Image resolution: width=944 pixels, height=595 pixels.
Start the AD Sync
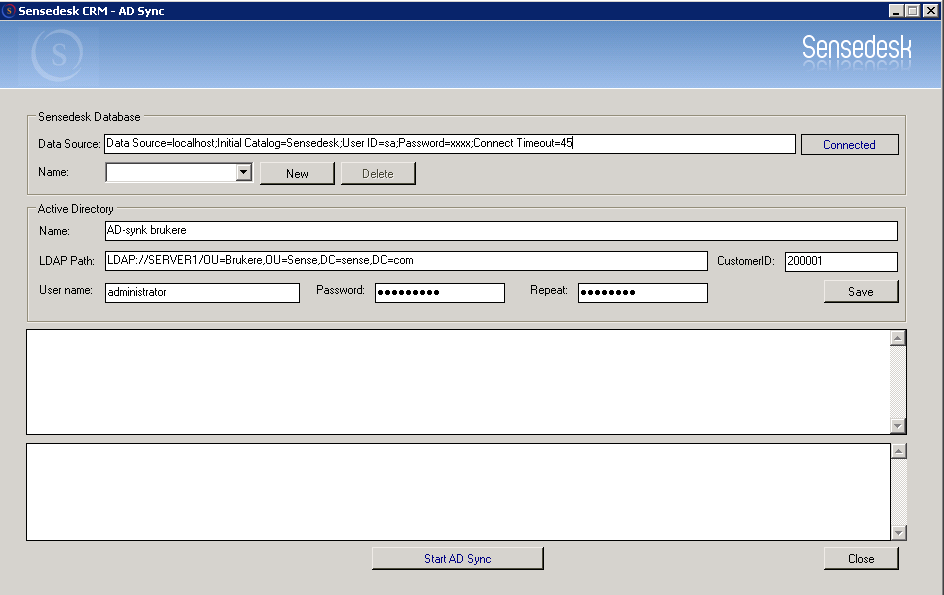[458, 559]
